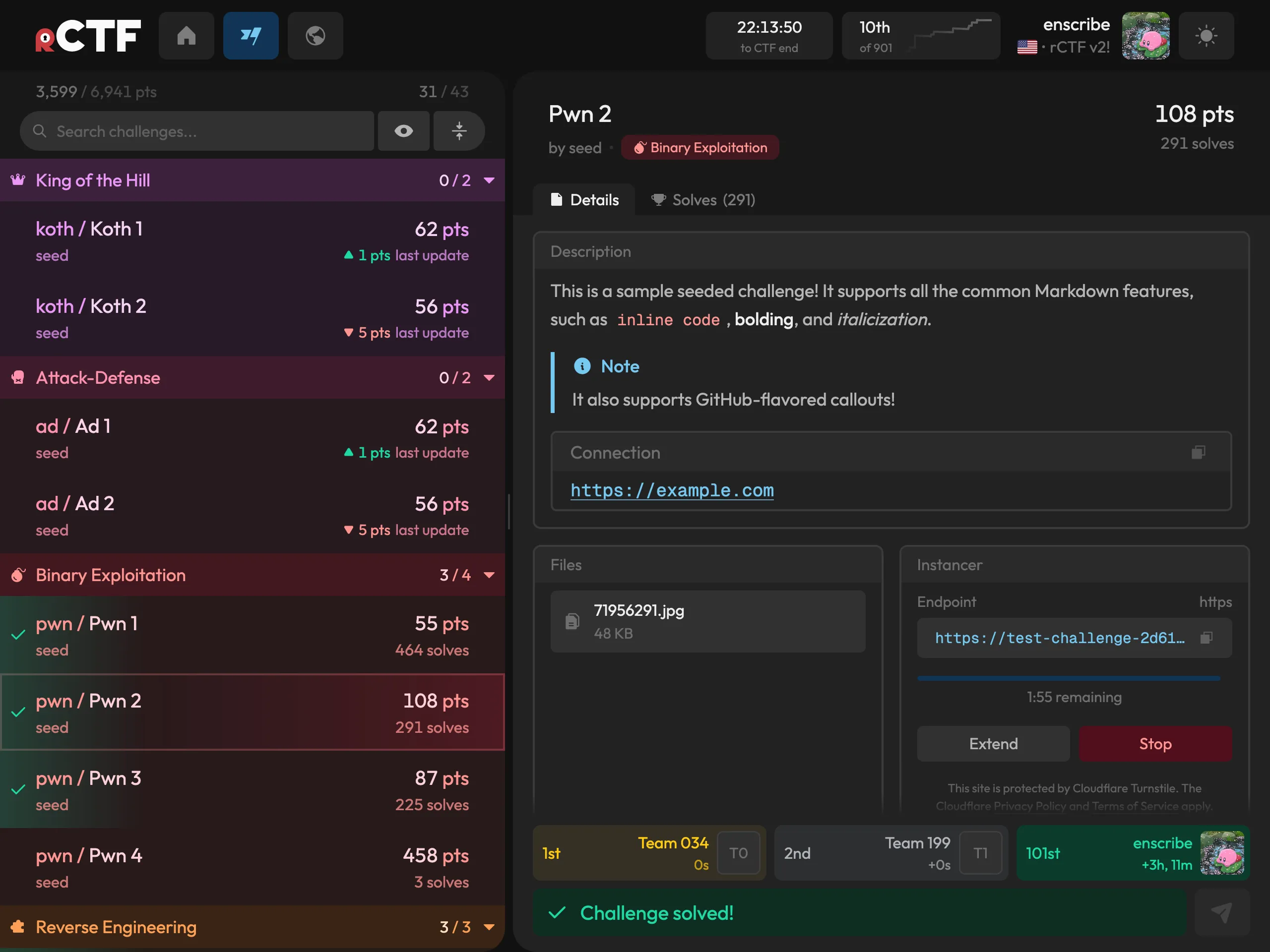Open the https://example.com connection link
Viewport: 1270px width, 952px height.
(x=672, y=490)
